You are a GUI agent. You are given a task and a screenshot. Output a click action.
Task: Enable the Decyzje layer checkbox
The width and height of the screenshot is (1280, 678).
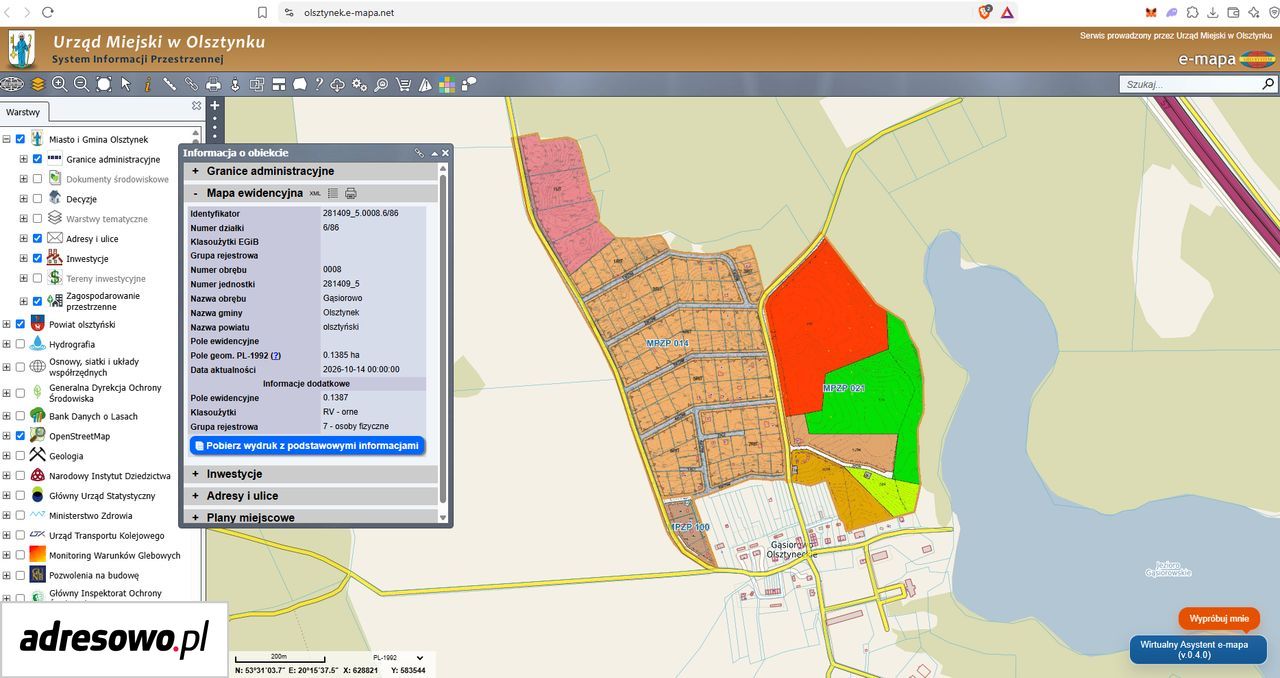(x=38, y=199)
